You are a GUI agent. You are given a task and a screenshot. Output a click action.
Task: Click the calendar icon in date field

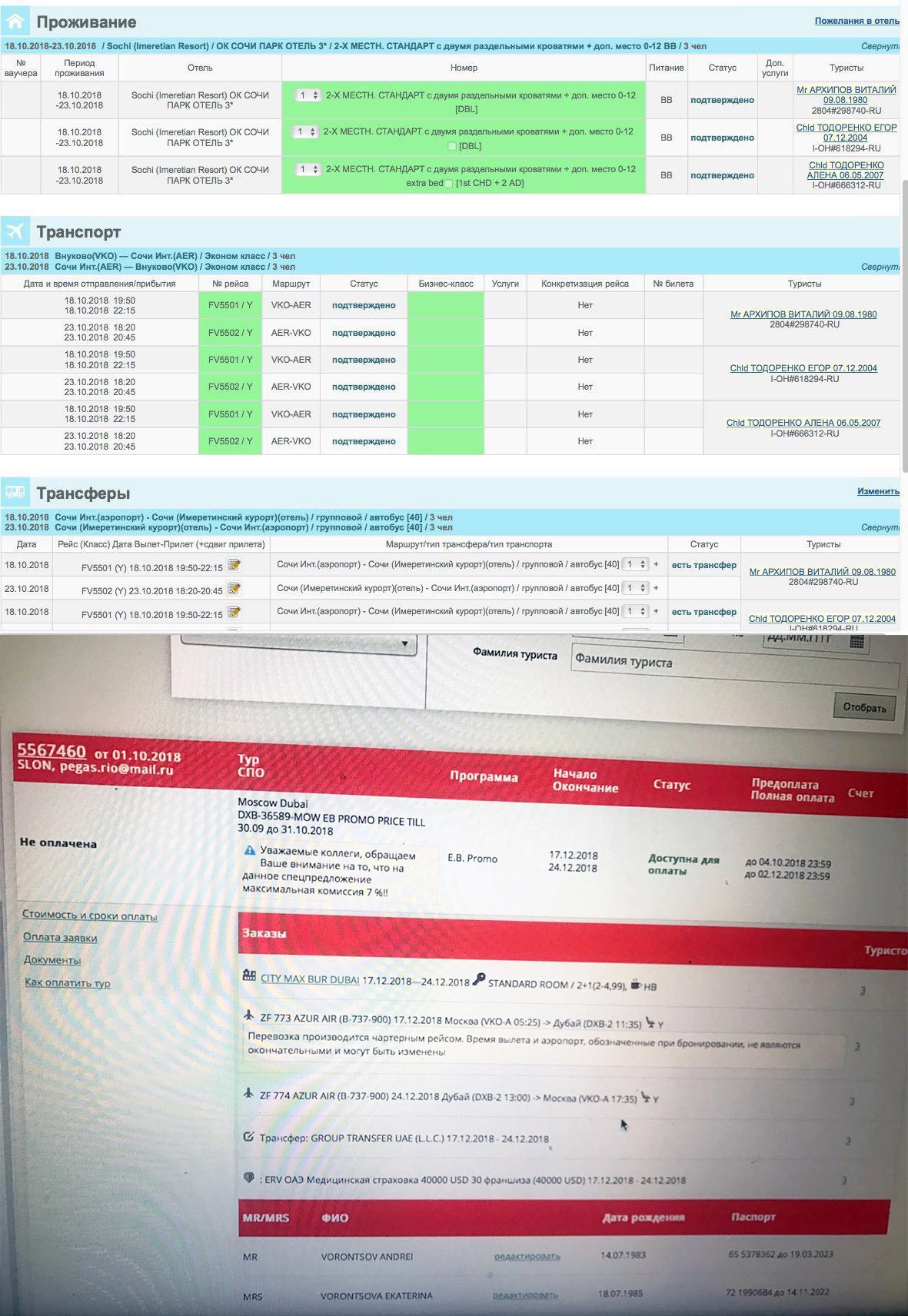pos(856,640)
